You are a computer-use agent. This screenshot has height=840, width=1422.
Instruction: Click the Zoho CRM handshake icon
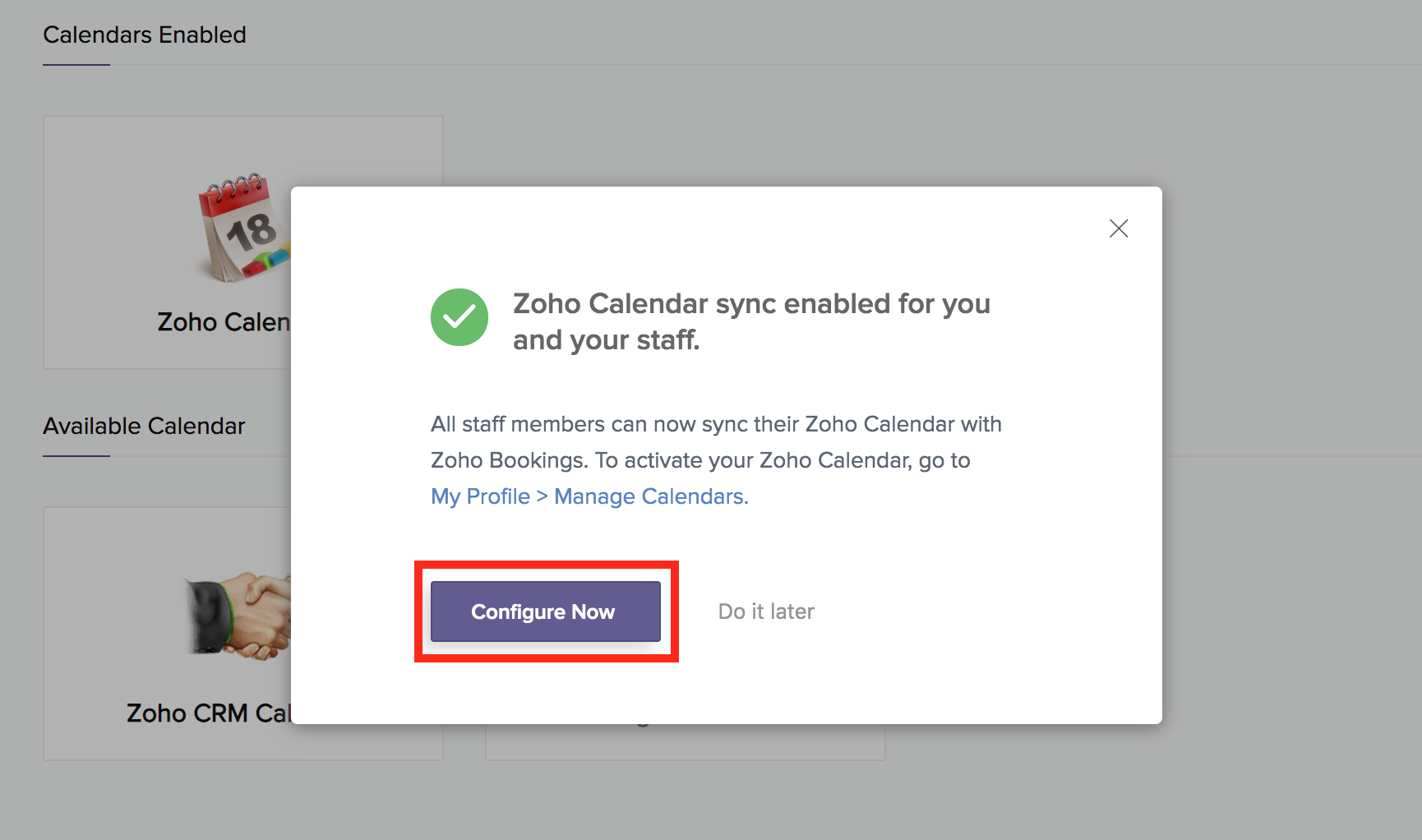[238, 615]
